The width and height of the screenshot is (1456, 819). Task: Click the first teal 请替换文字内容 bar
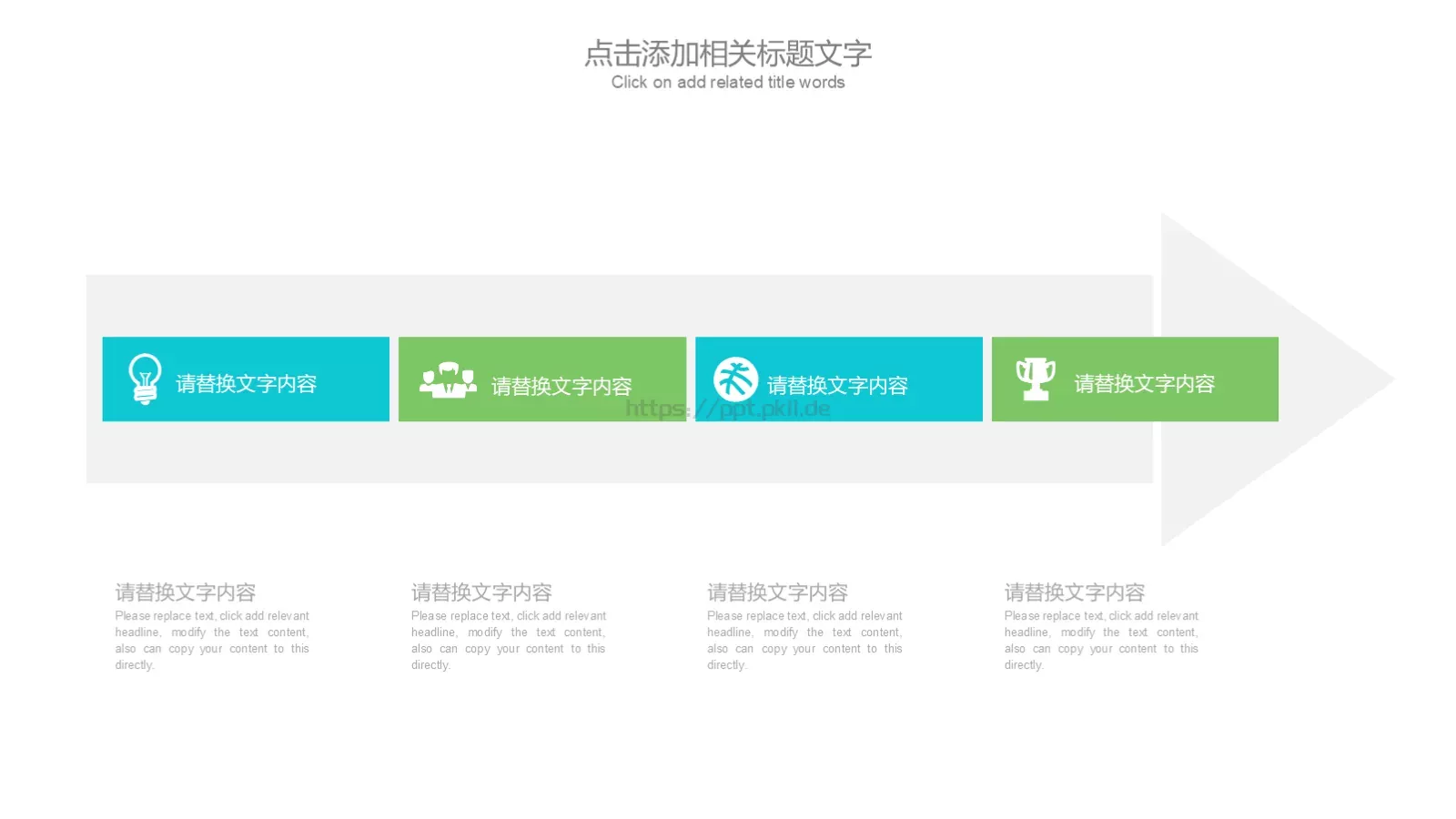point(246,379)
